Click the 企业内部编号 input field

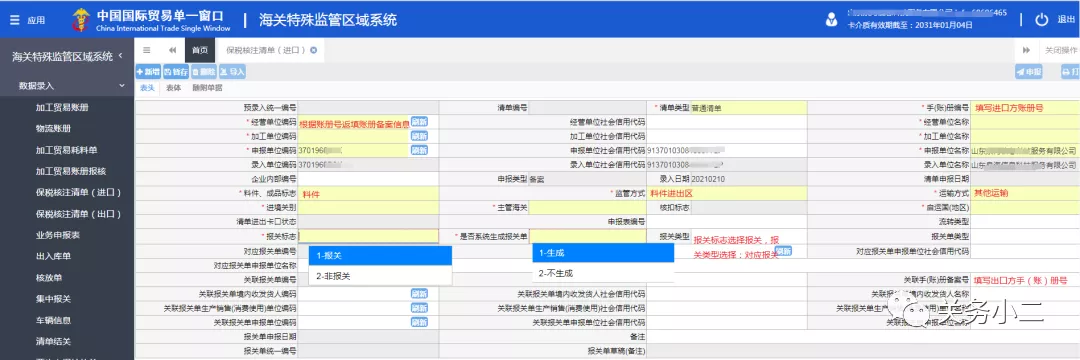click(x=368, y=179)
